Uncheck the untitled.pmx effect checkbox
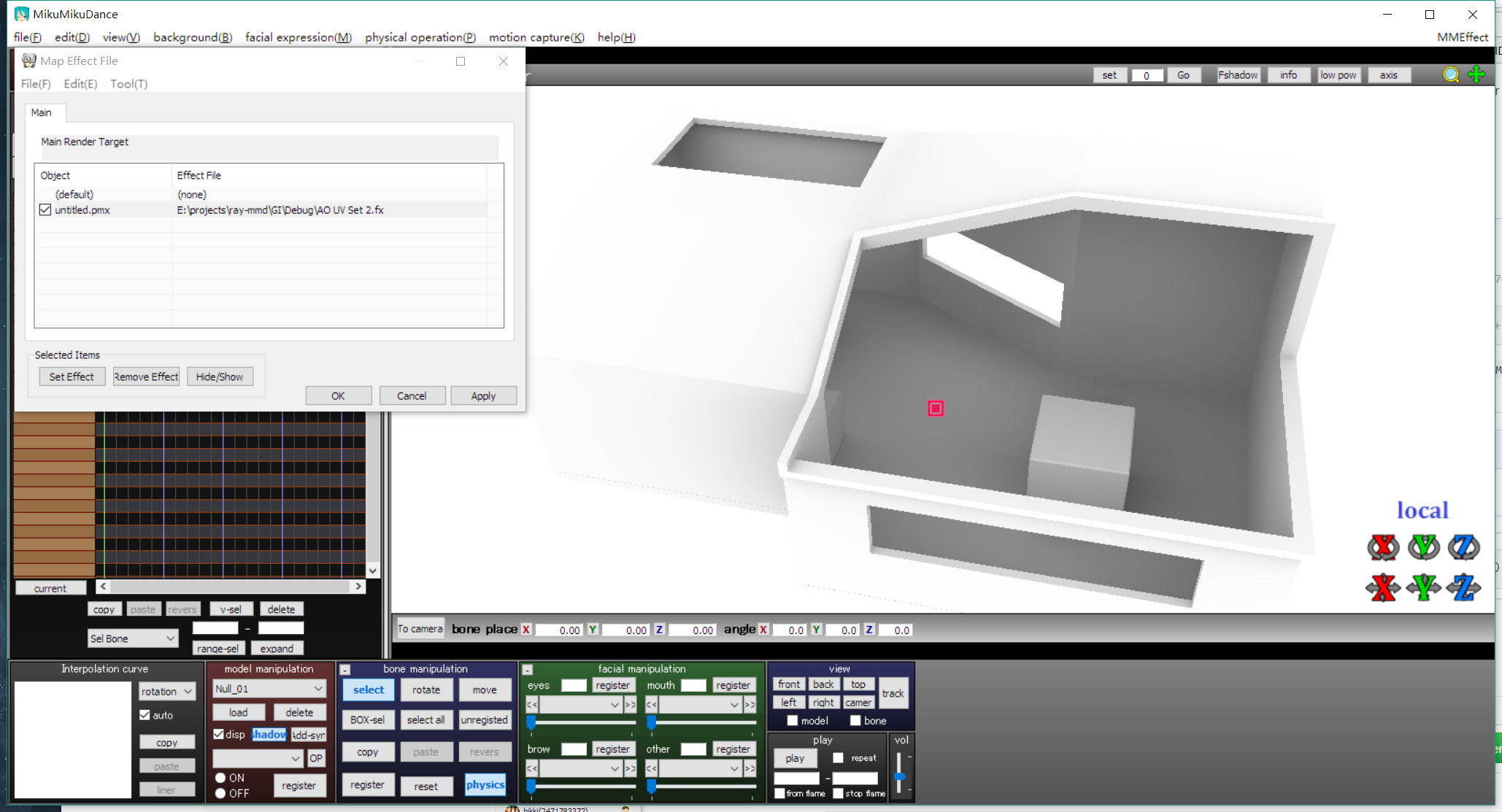 coord(45,209)
